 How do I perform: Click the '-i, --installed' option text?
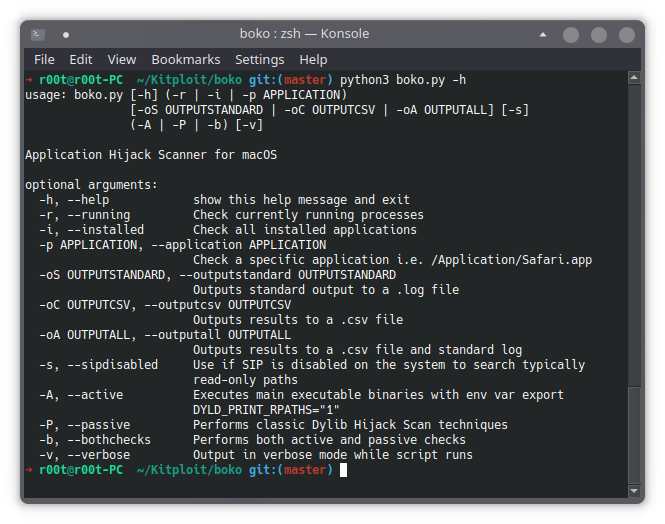92,230
